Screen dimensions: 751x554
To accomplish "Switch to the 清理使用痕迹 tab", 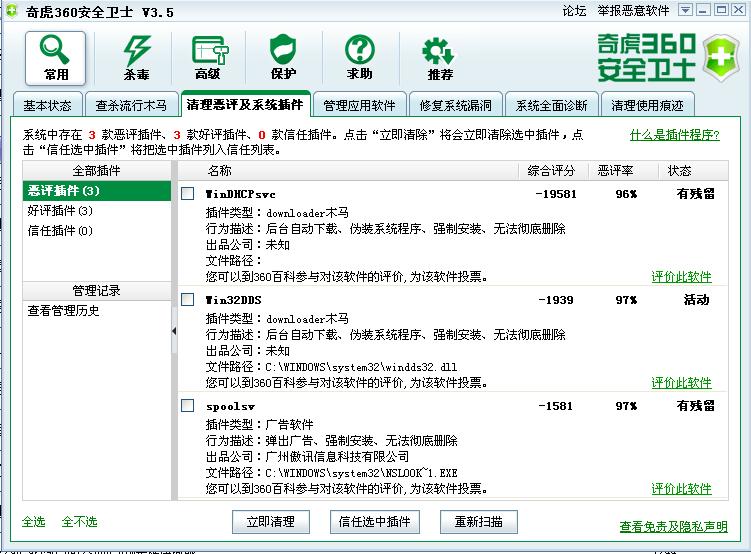I will [647, 105].
